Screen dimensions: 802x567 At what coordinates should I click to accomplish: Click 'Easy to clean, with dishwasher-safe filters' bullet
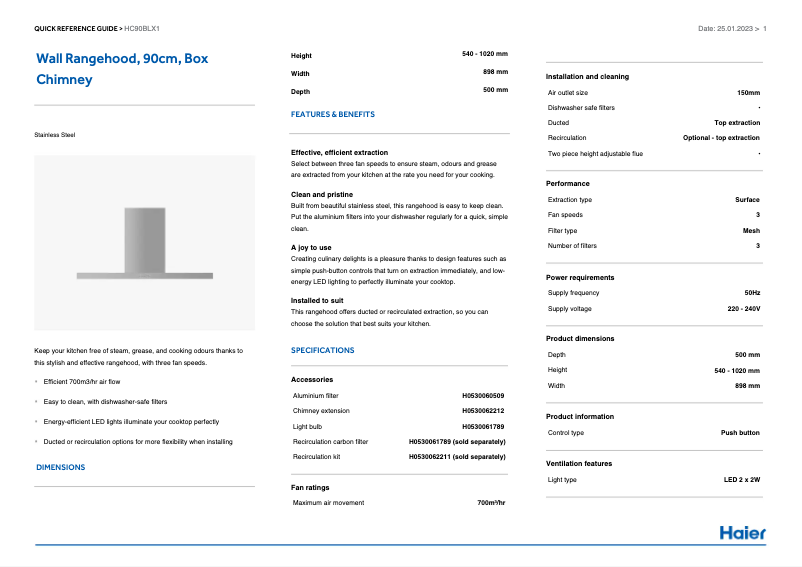tap(105, 401)
